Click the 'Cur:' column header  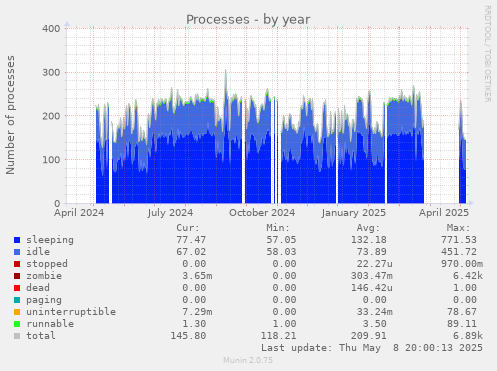pyautogui.click(x=188, y=228)
